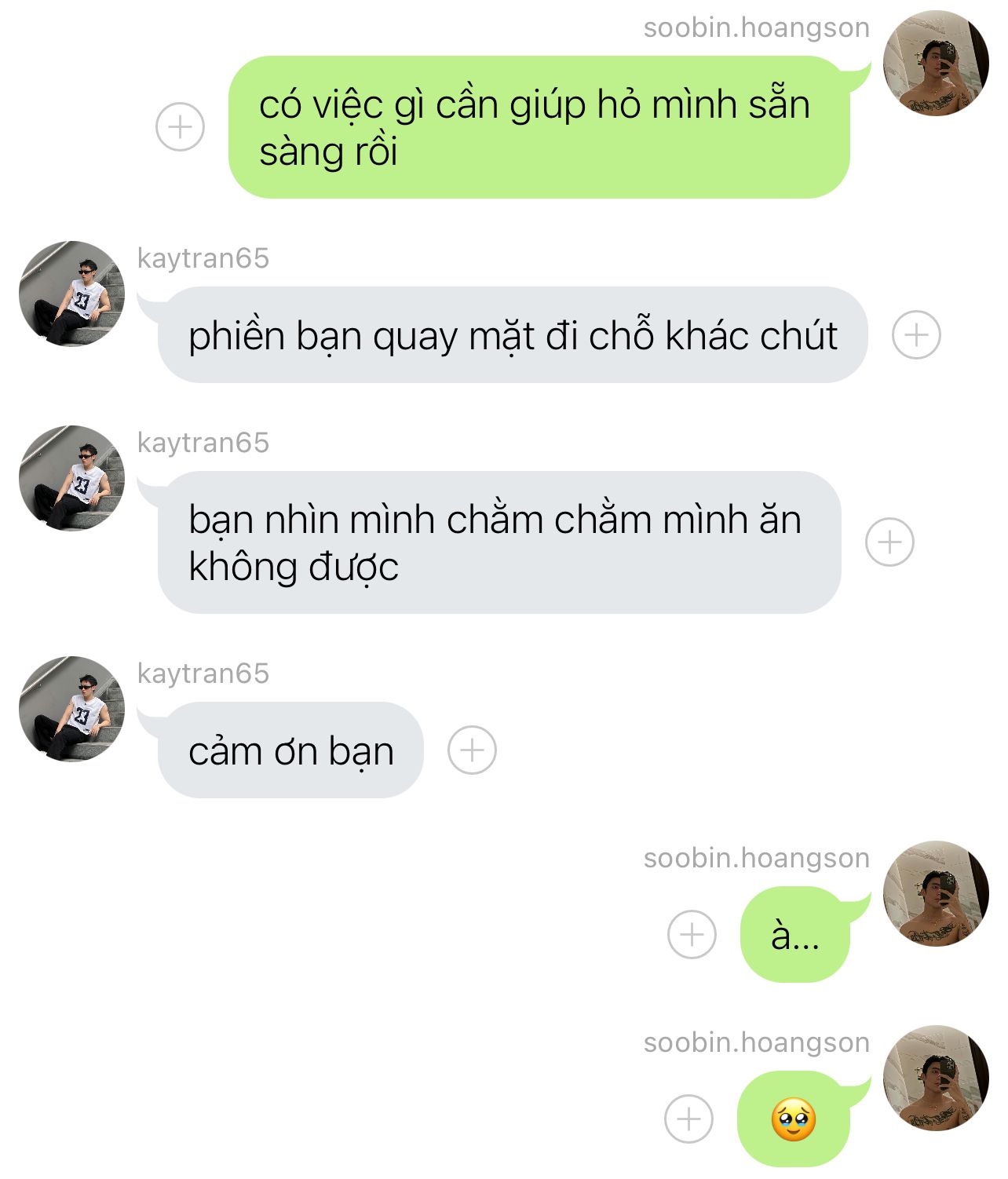Click kaytran65 username above 'cảm ơn bạn'

203,673
